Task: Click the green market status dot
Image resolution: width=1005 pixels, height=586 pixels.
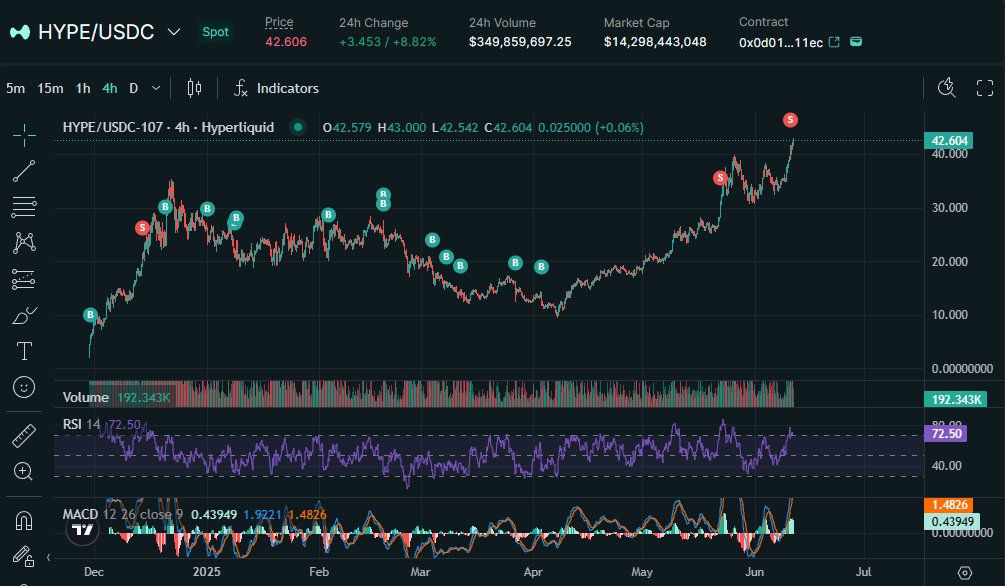Action: pyautogui.click(x=297, y=127)
